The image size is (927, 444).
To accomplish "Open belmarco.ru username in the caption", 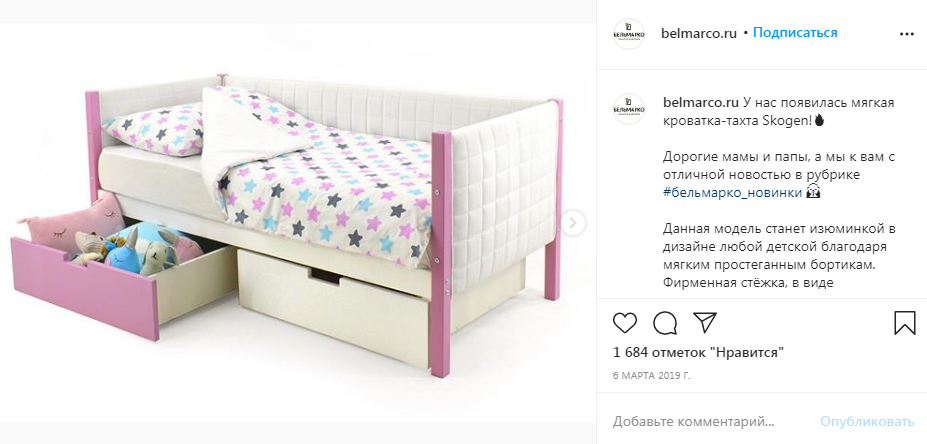I will coord(700,103).
